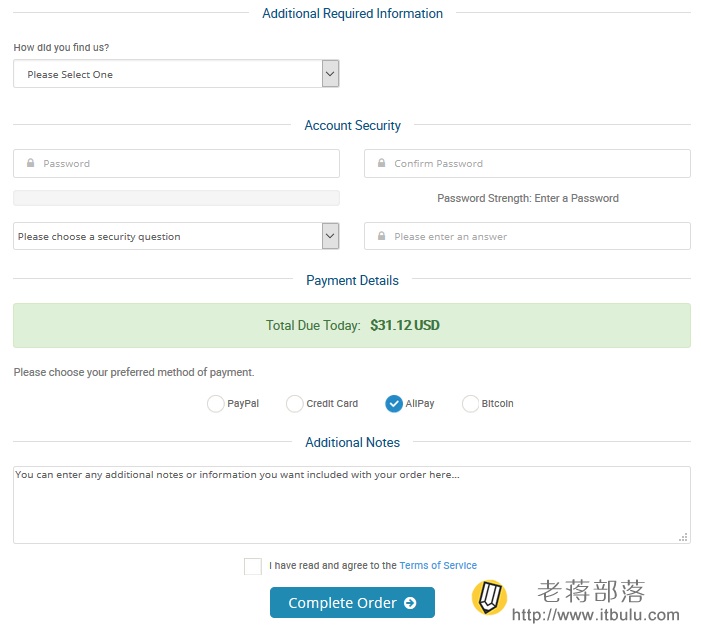
Task: Click the 'Additional Required Information' heading
Action: point(353,13)
